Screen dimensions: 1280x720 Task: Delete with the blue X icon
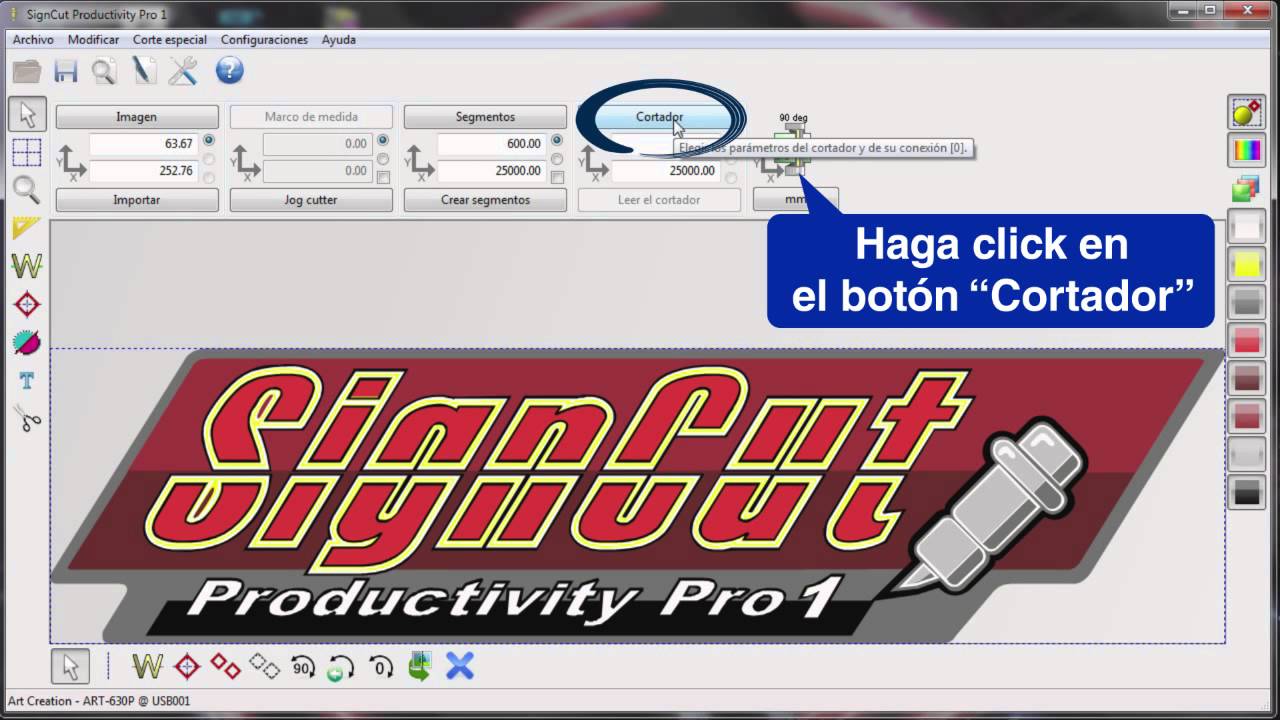point(460,666)
